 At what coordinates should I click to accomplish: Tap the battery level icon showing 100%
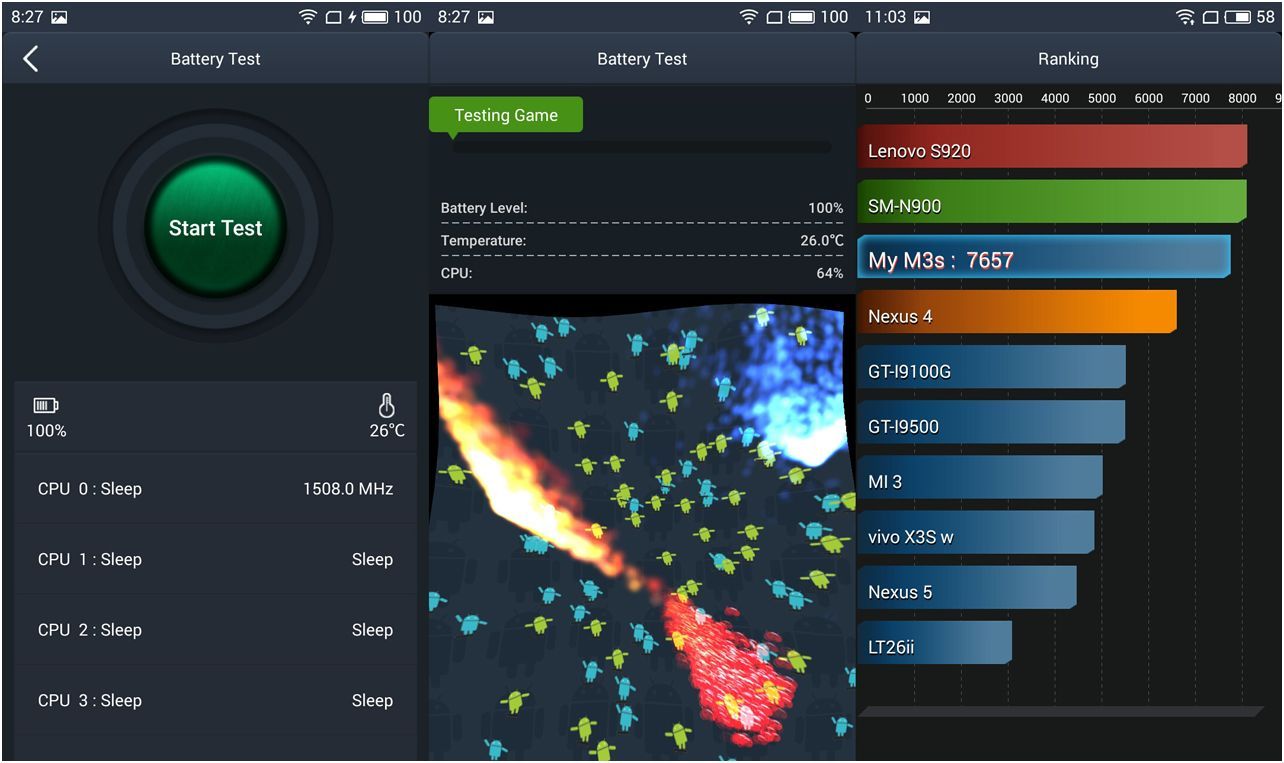tap(46, 406)
